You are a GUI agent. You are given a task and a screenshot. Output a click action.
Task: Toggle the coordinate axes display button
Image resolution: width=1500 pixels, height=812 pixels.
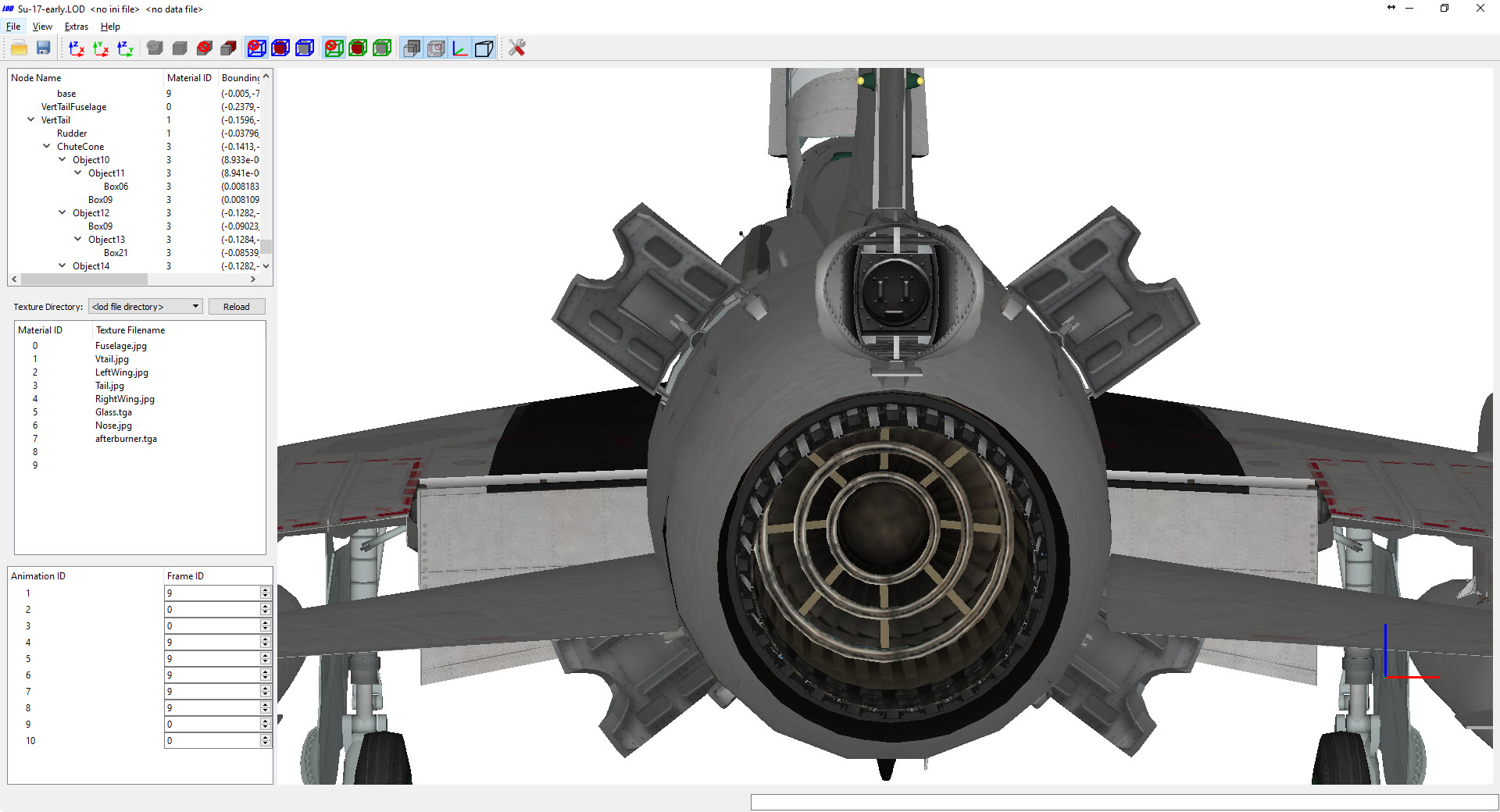[460, 48]
